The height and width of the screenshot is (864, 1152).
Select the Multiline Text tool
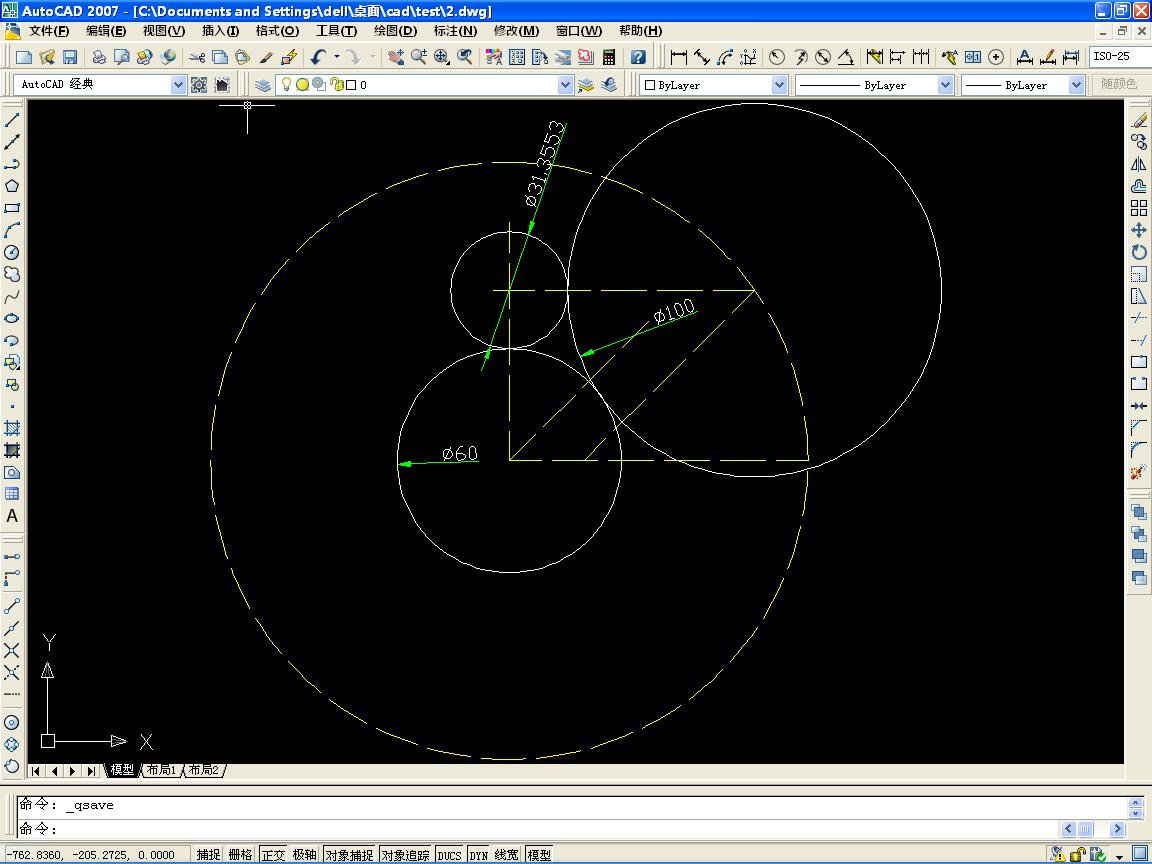(12, 516)
